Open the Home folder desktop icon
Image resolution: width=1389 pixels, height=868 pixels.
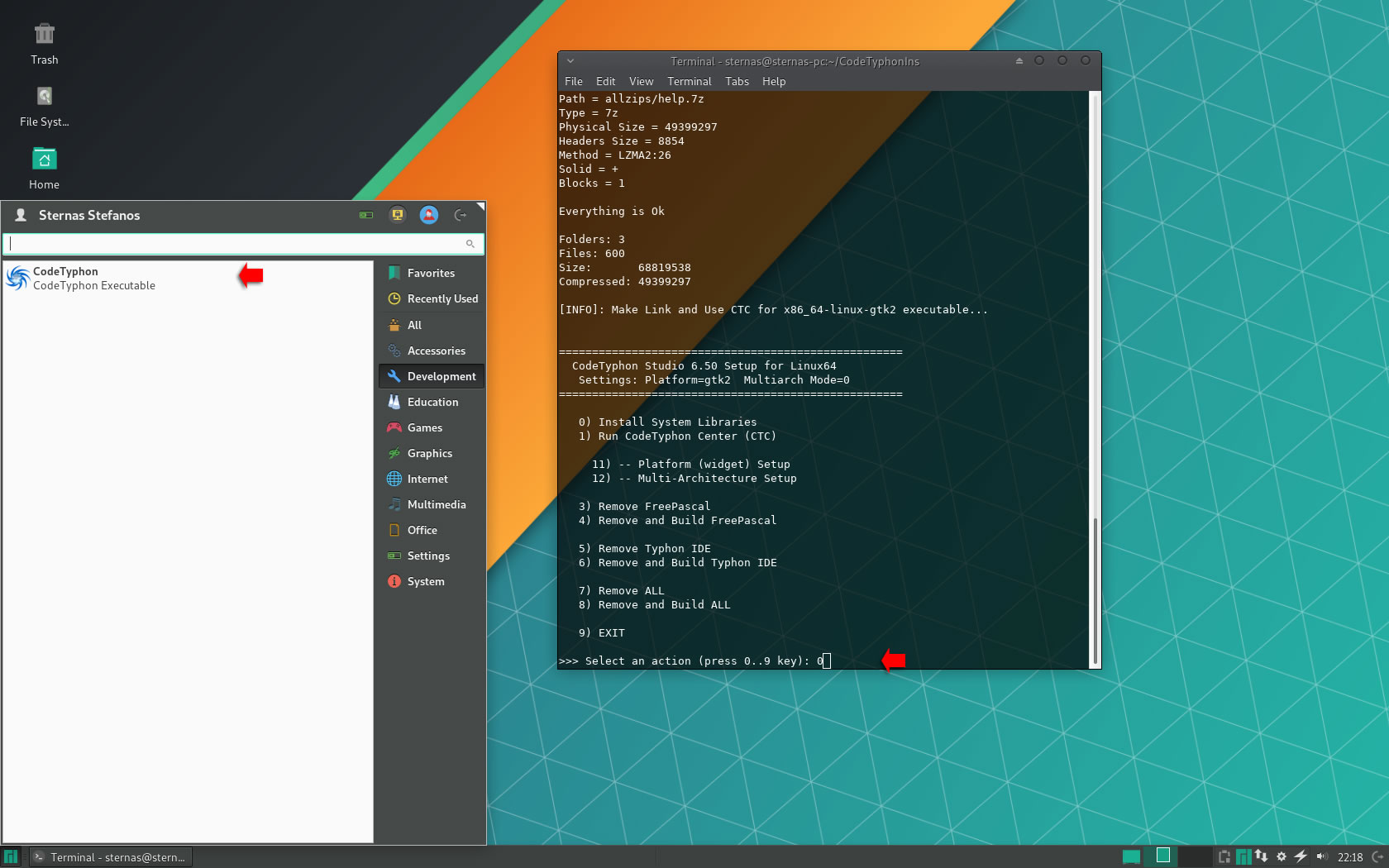pyautogui.click(x=45, y=169)
